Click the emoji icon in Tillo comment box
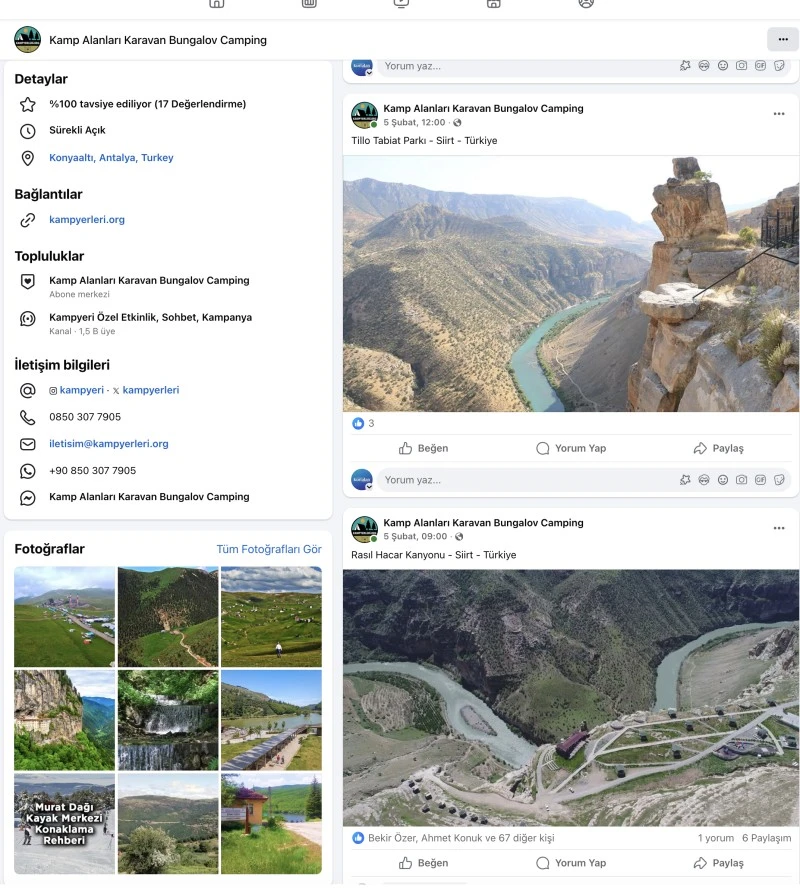 [723, 480]
